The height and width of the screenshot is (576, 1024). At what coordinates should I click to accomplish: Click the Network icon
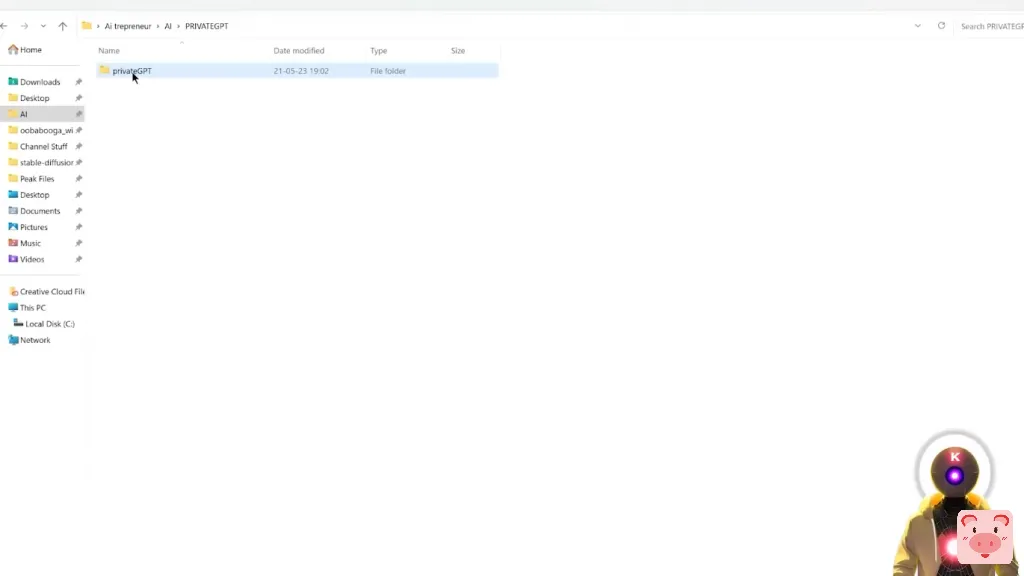click(13, 340)
